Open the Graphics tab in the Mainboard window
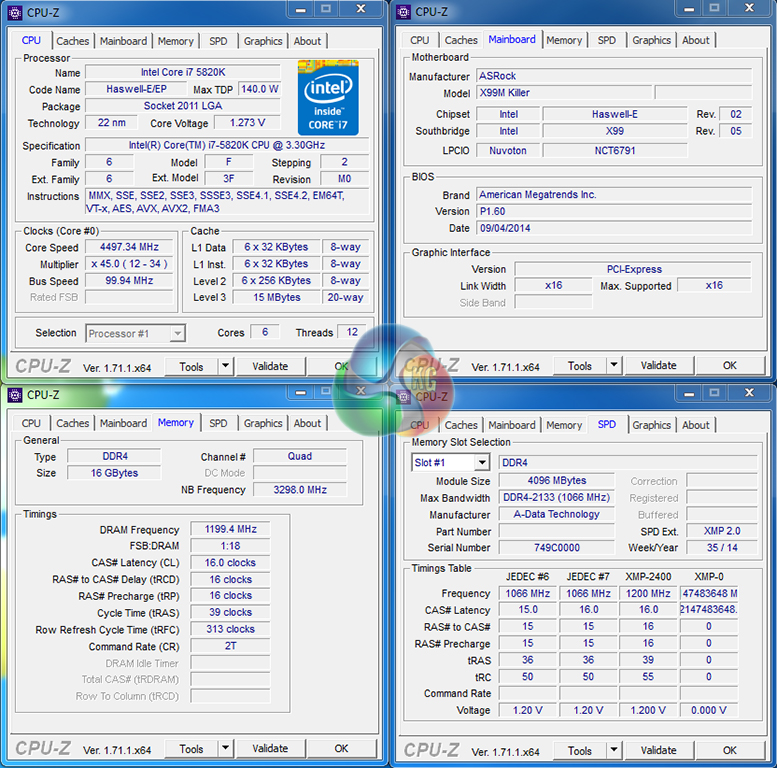This screenshot has height=768, width=777. click(651, 40)
